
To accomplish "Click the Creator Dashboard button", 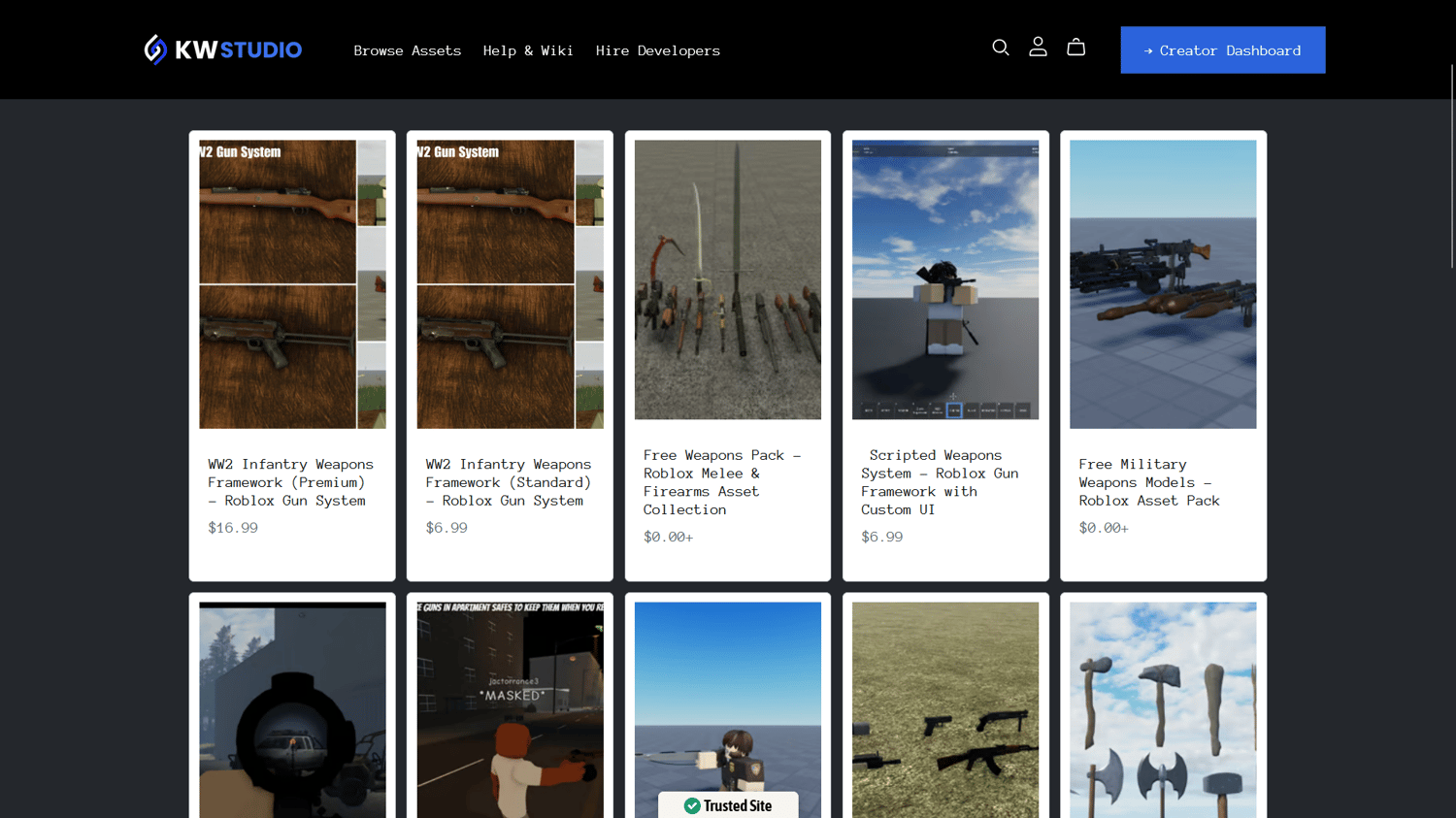I will coord(1223,49).
